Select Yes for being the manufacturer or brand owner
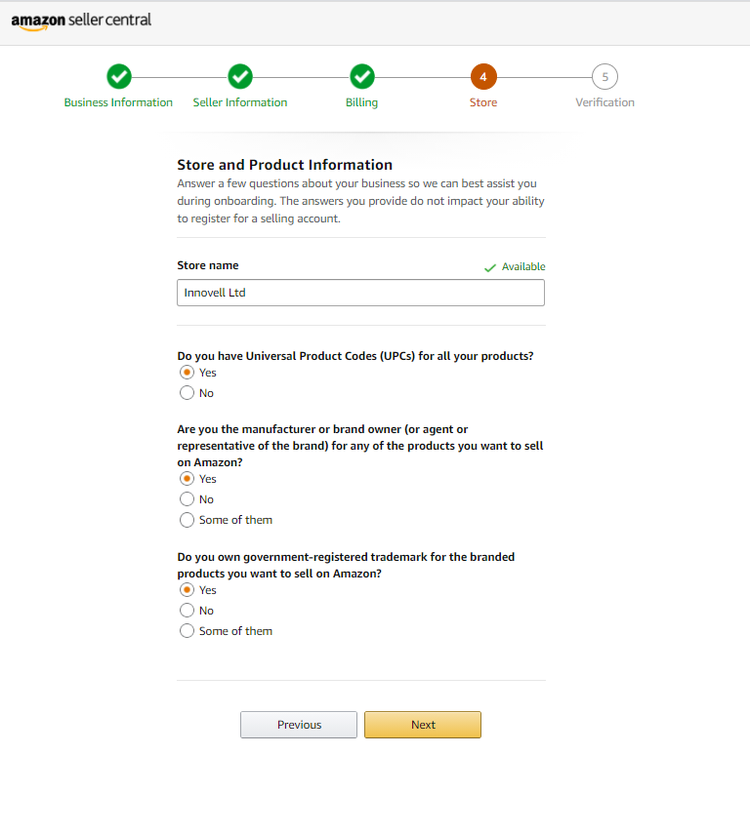Image resolution: width=750 pixels, height=834 pixels. [187, 479]
